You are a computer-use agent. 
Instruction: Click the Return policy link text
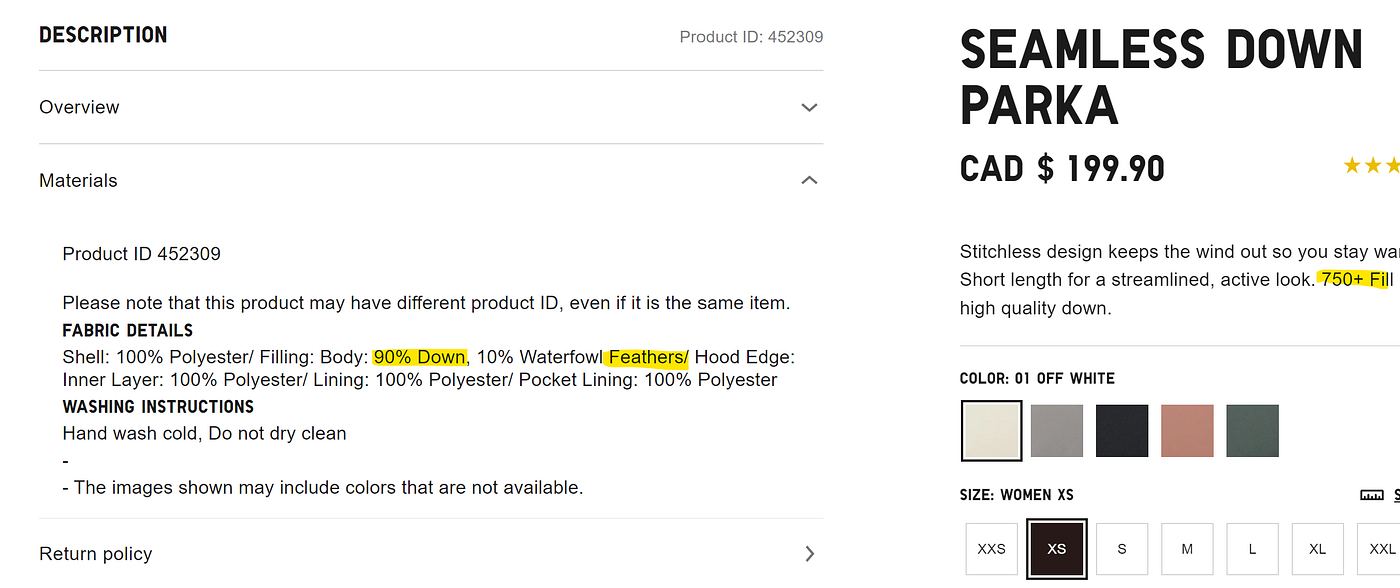pyautogui.click(x=96, y=553)
